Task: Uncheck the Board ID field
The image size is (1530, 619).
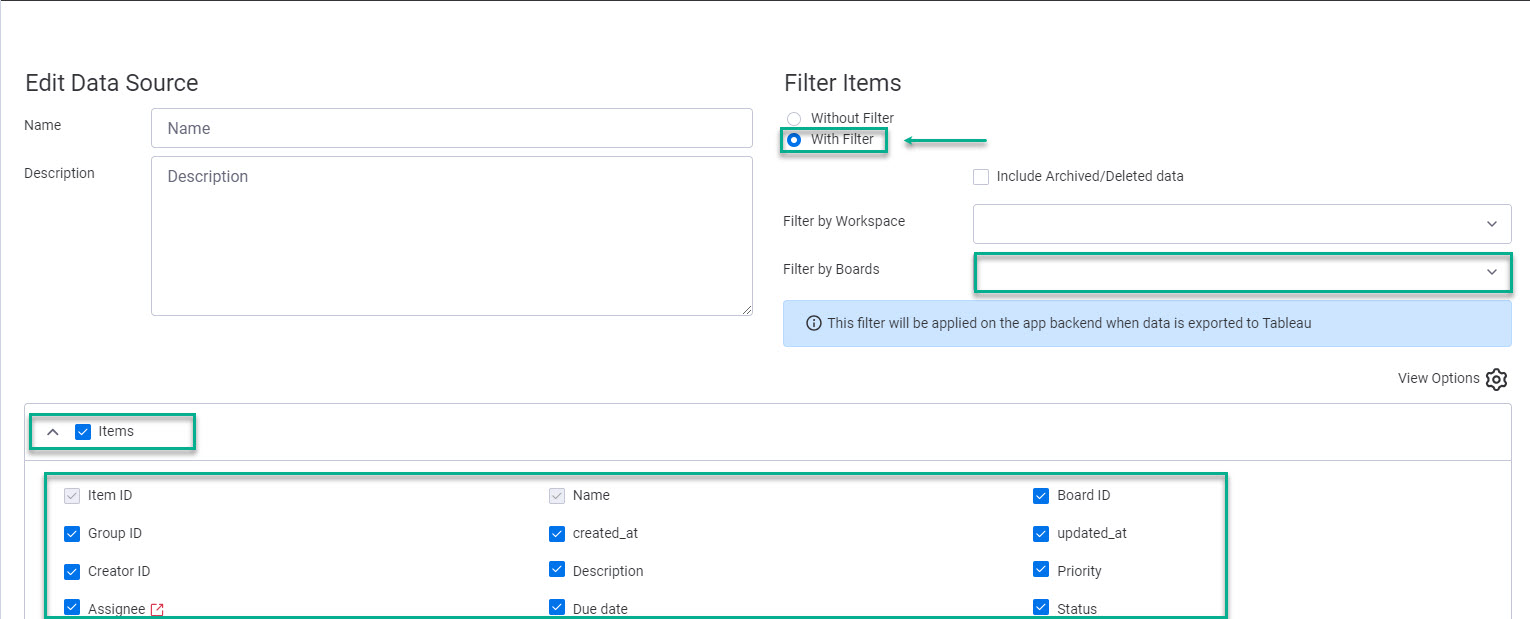Action: coord(1041,496)
